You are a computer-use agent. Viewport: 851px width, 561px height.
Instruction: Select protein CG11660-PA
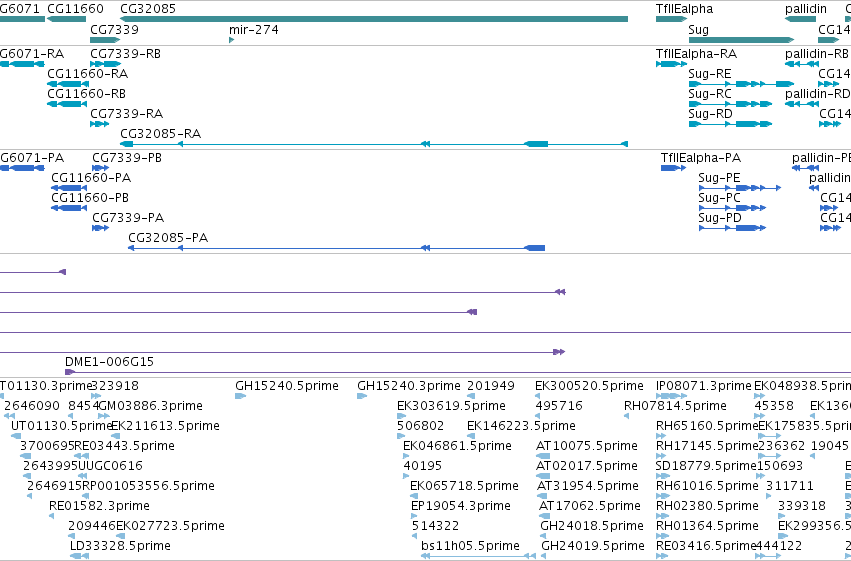click(x=91, y=178)
